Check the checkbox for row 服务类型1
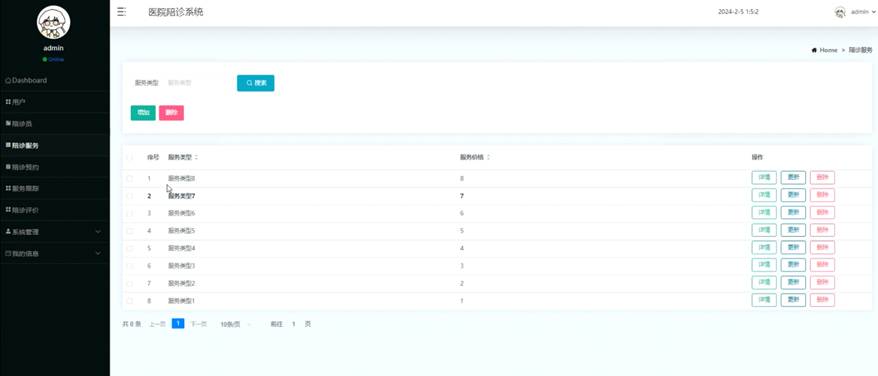 click(x=129, y=301)
